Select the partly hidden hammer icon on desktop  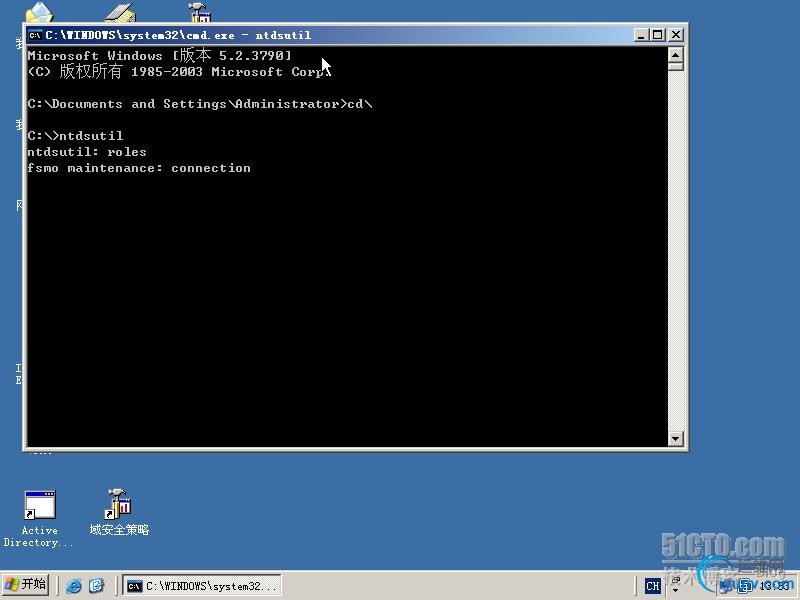click(x=201, y=12)
